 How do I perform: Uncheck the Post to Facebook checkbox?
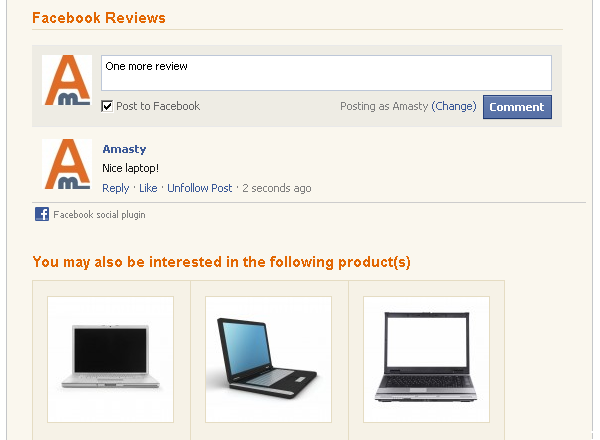pos(107,106)
